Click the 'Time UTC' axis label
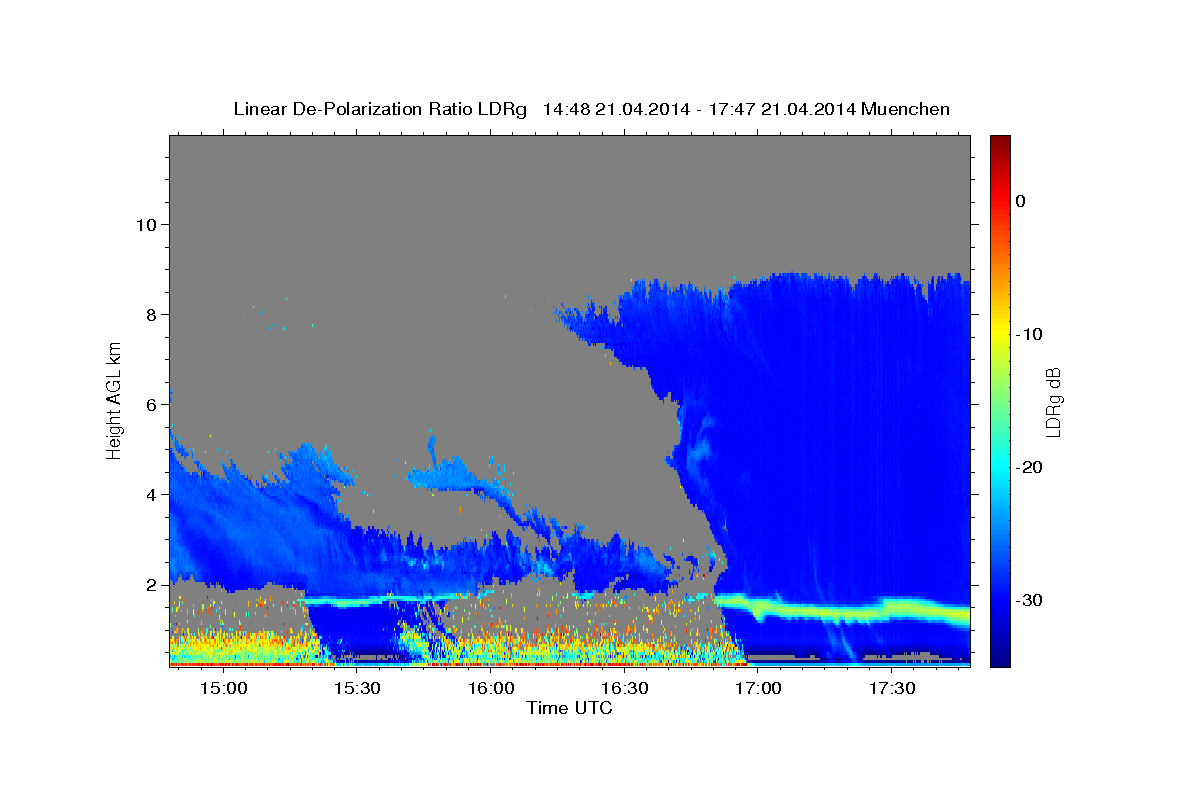The height and width of the screenshot is (800, 1200). tap(569, 708)
